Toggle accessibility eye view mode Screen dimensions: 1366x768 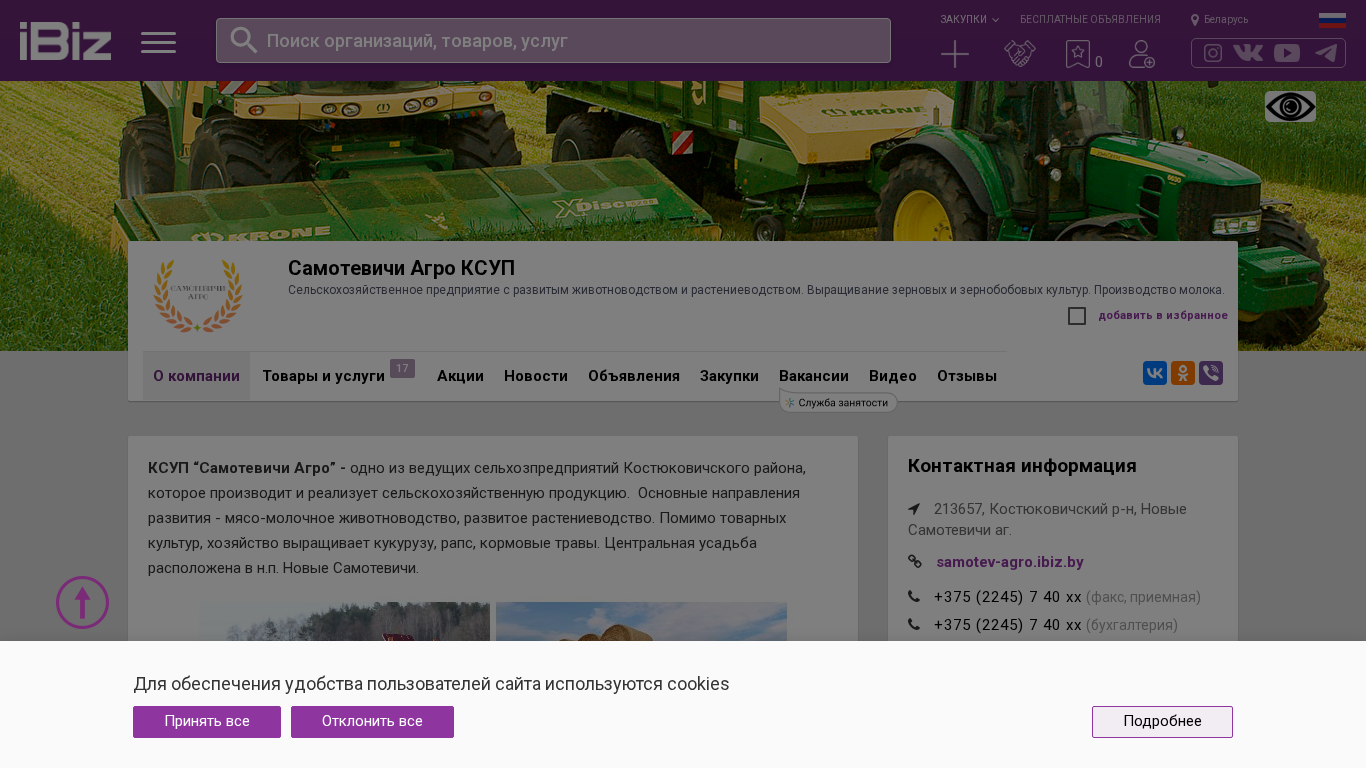(x=1290, y=107)
